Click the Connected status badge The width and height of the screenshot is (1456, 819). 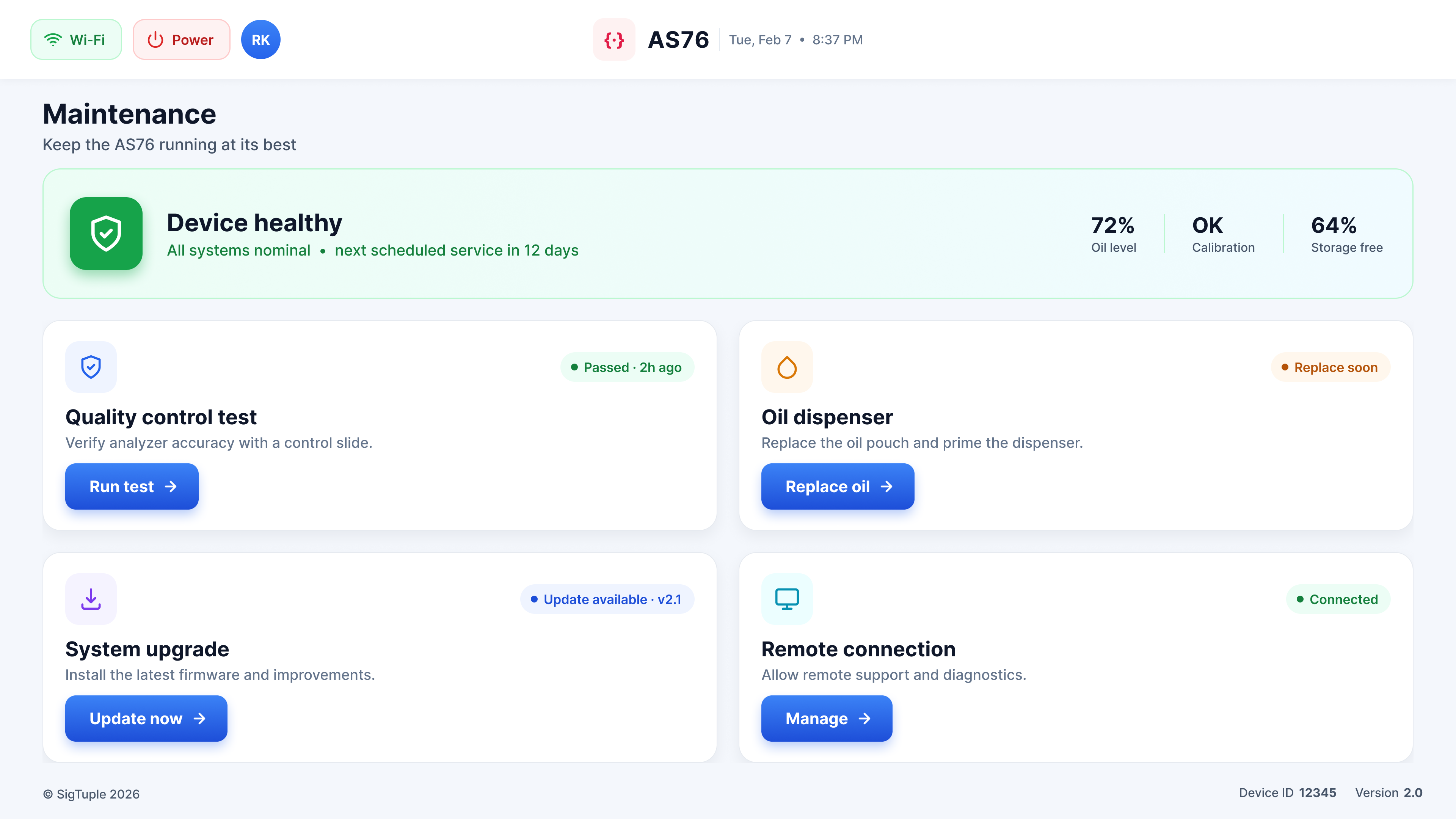tap(1338, 599)
